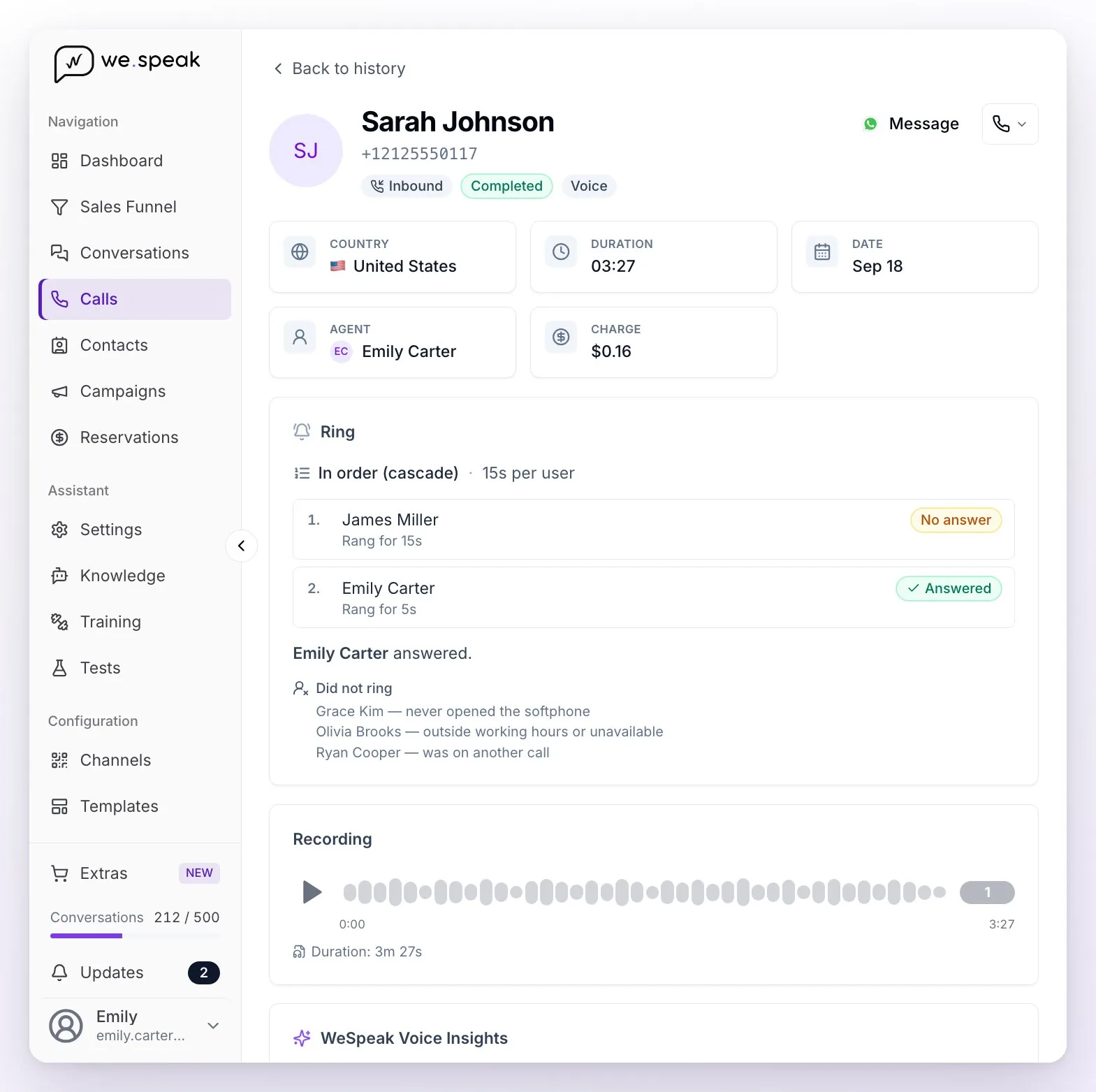Click the Emily user profile avatar

tap(66, 1026)
